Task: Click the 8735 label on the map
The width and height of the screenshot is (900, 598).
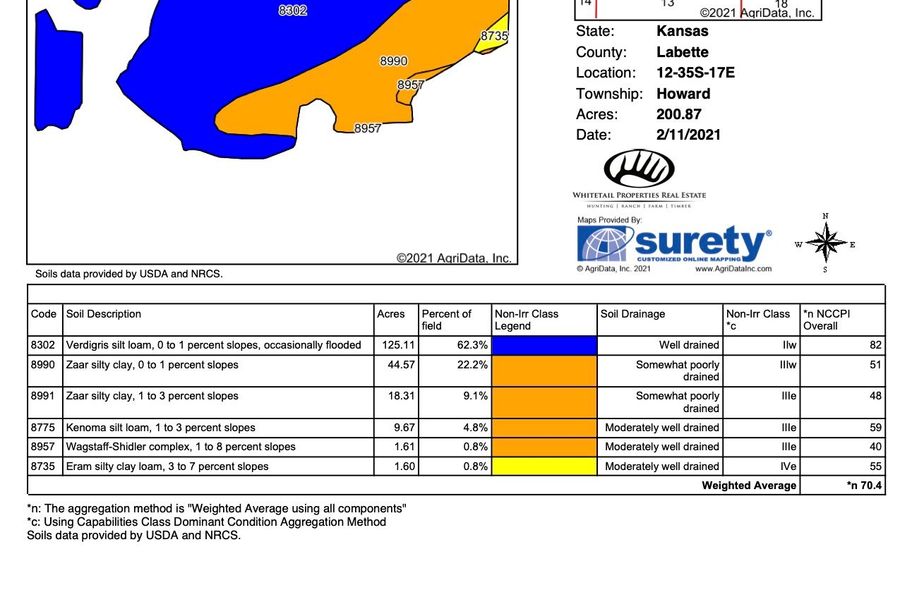Action: pos(494,36)
